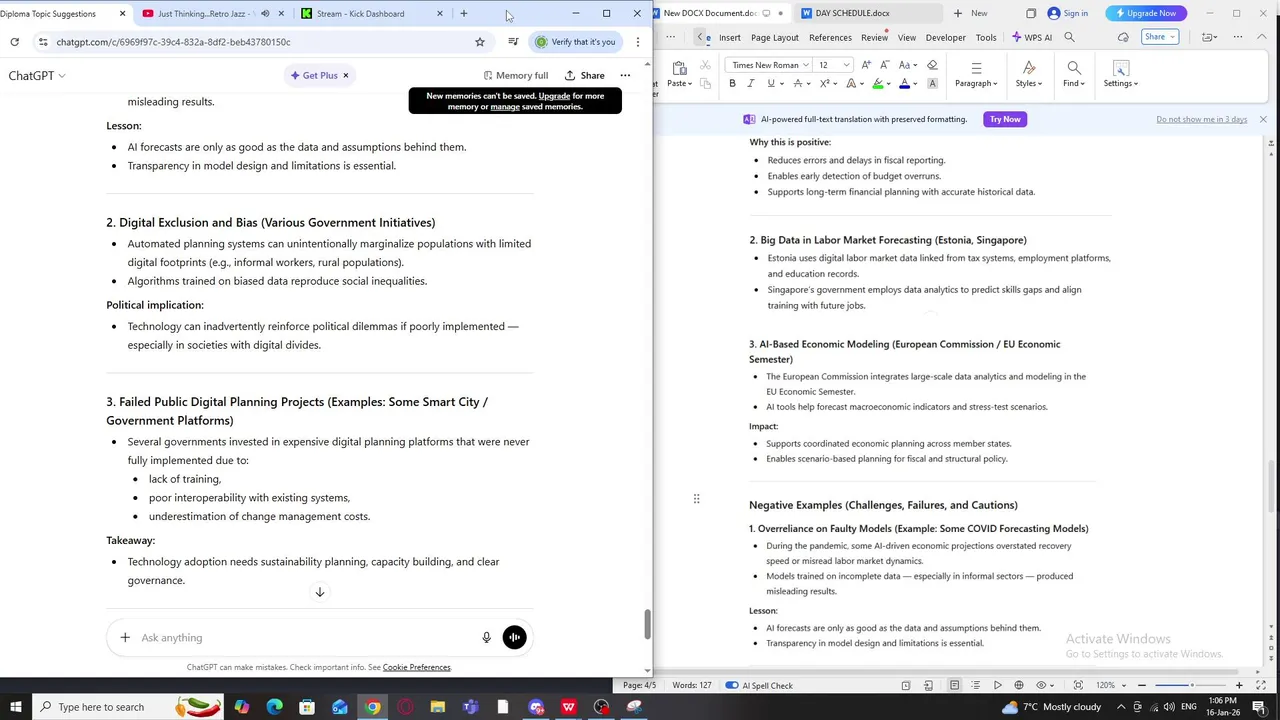
Task: Toggle AI Spell Check switch
Action: click(732, 685)
